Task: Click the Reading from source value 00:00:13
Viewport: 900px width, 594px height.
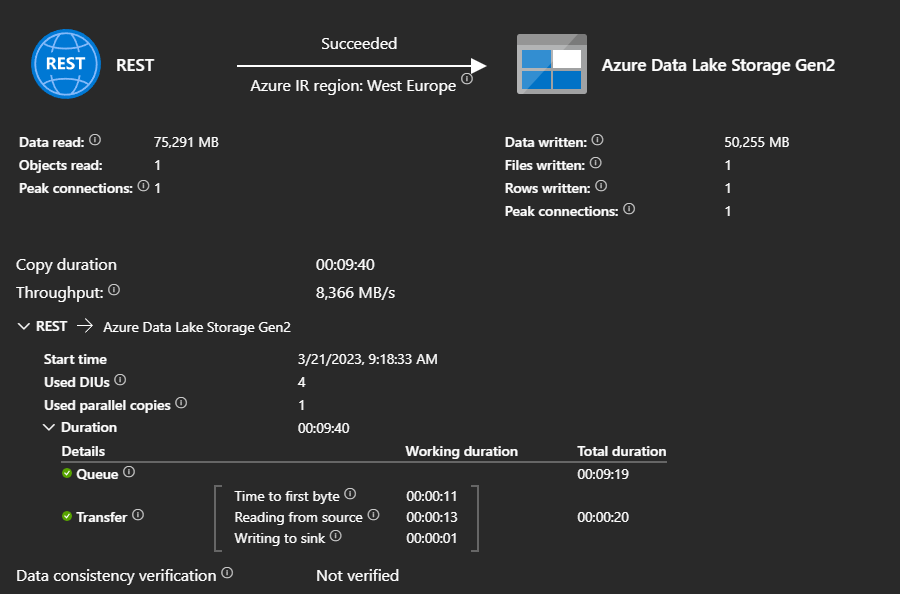Action: click(x=432, y=517)
